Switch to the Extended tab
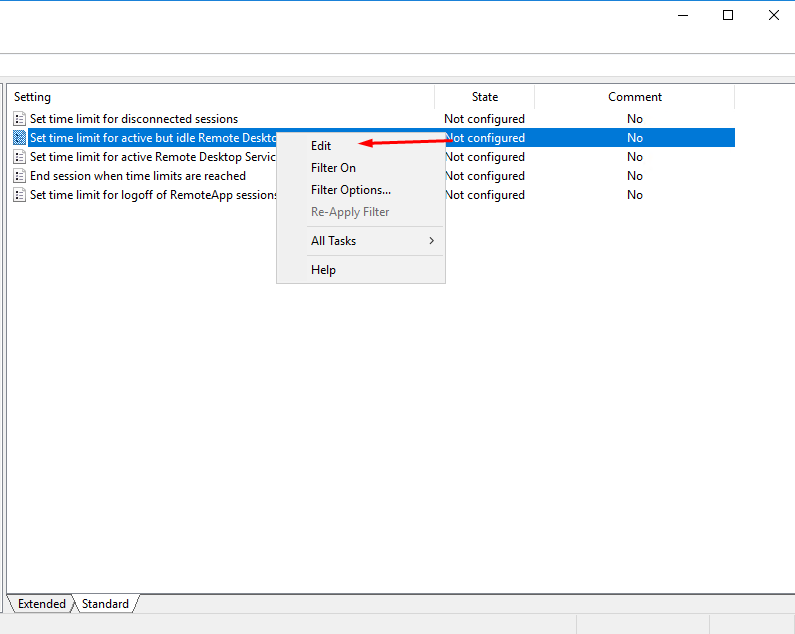Screen dimensions: 795x634 41,604
